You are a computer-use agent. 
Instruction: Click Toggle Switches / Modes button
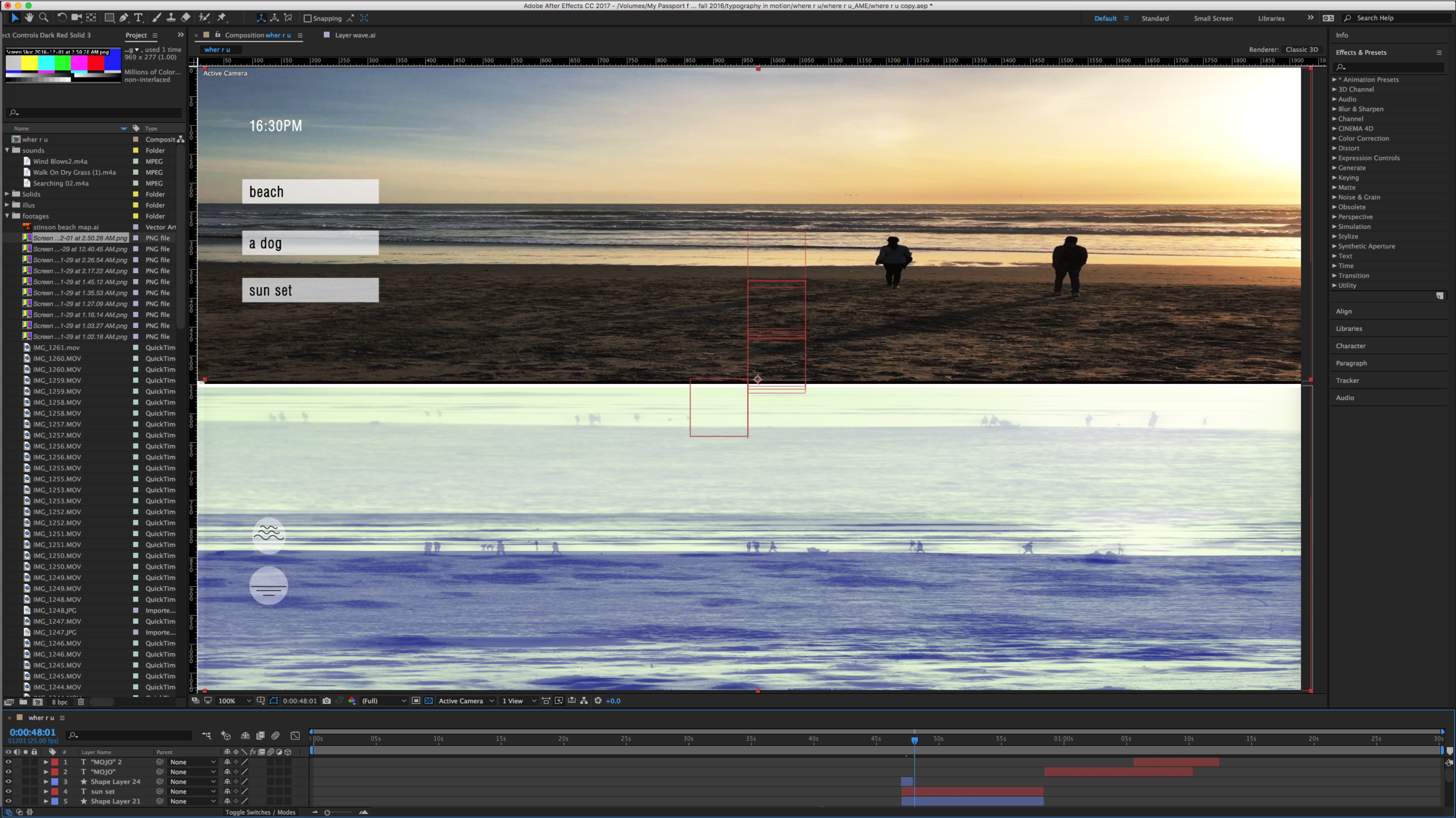point(260,812)
